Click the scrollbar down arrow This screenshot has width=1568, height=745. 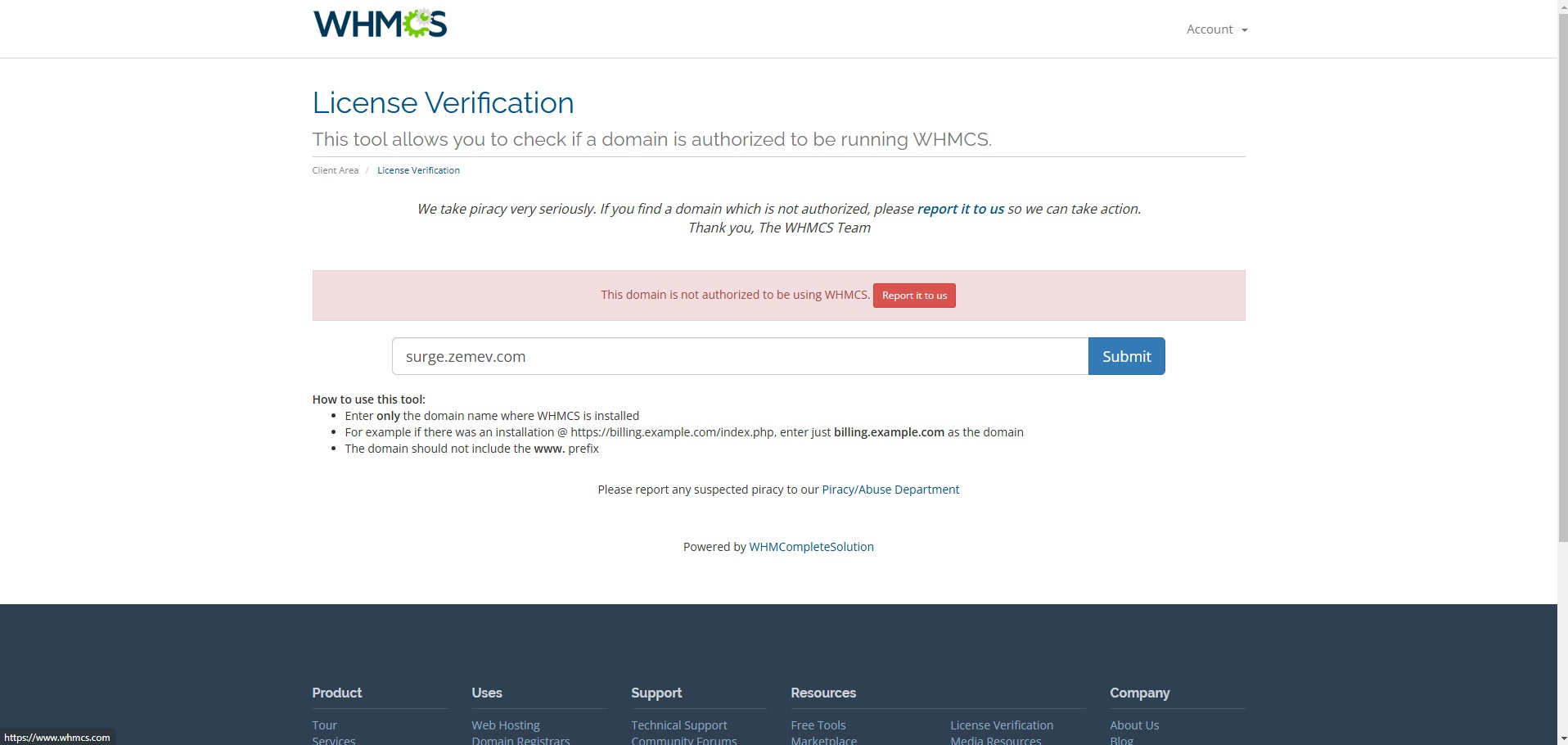click(1563, 738)
